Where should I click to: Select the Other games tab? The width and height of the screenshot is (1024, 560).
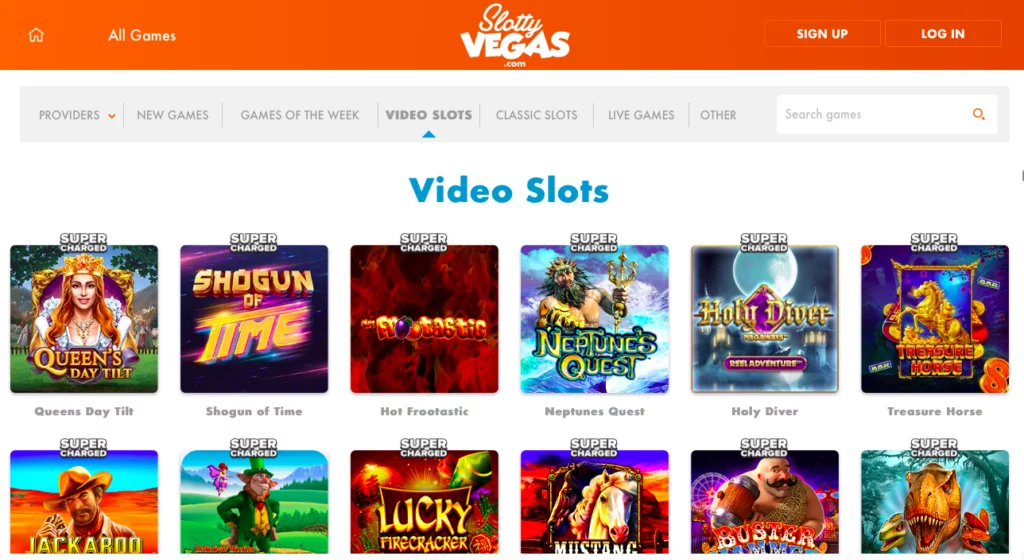pos(718,115)
